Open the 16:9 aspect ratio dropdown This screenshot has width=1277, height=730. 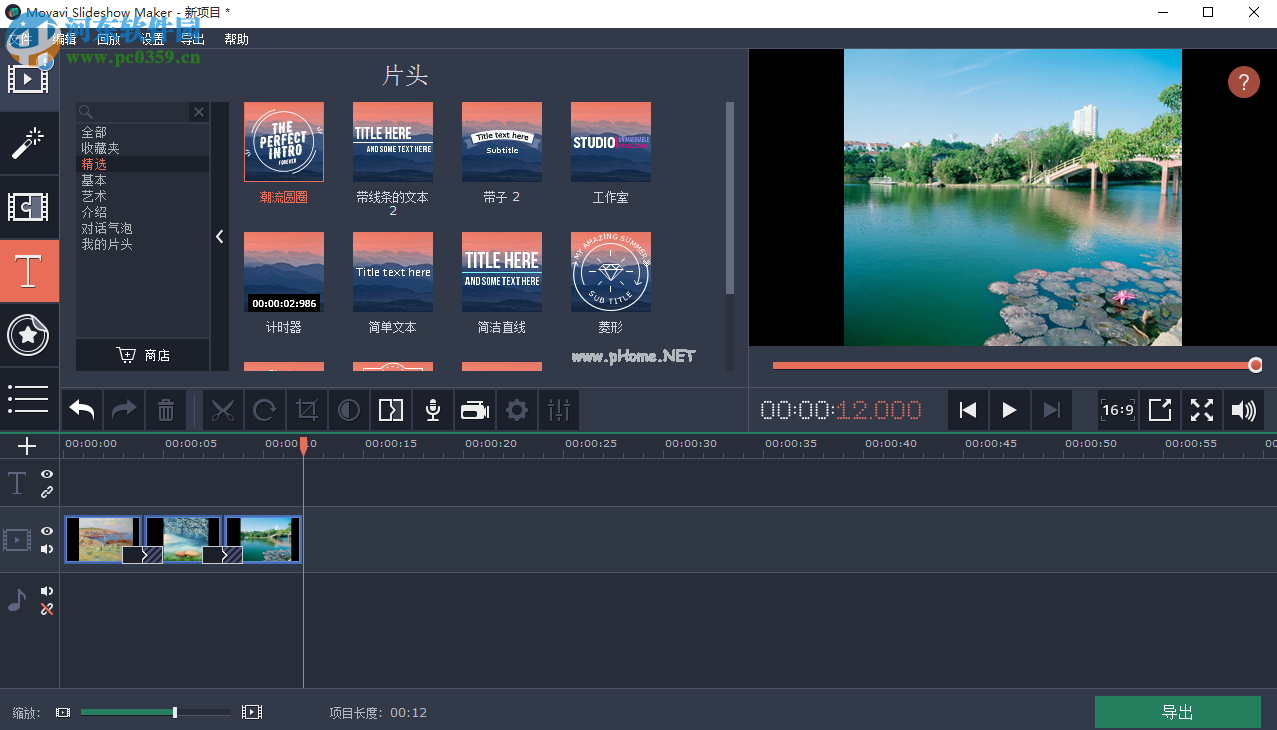click(1117, 409)
